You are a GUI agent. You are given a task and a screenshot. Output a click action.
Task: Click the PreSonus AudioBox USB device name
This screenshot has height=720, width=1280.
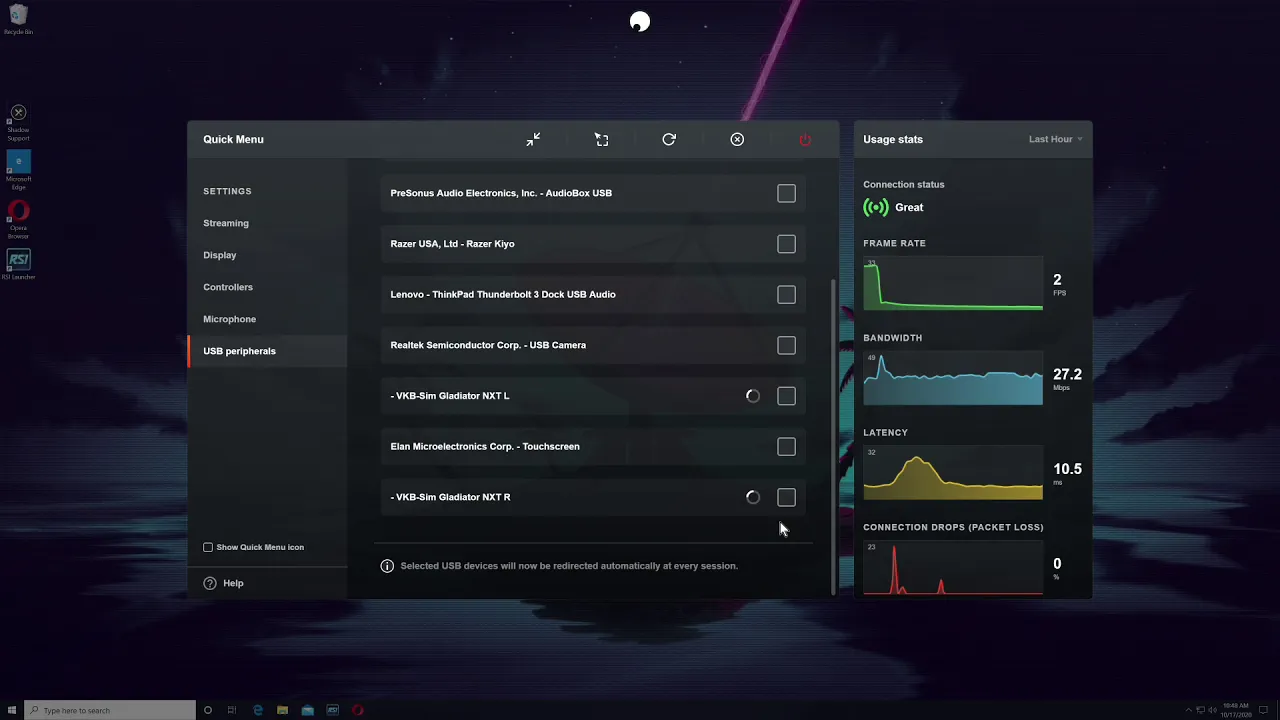(501, 193)
